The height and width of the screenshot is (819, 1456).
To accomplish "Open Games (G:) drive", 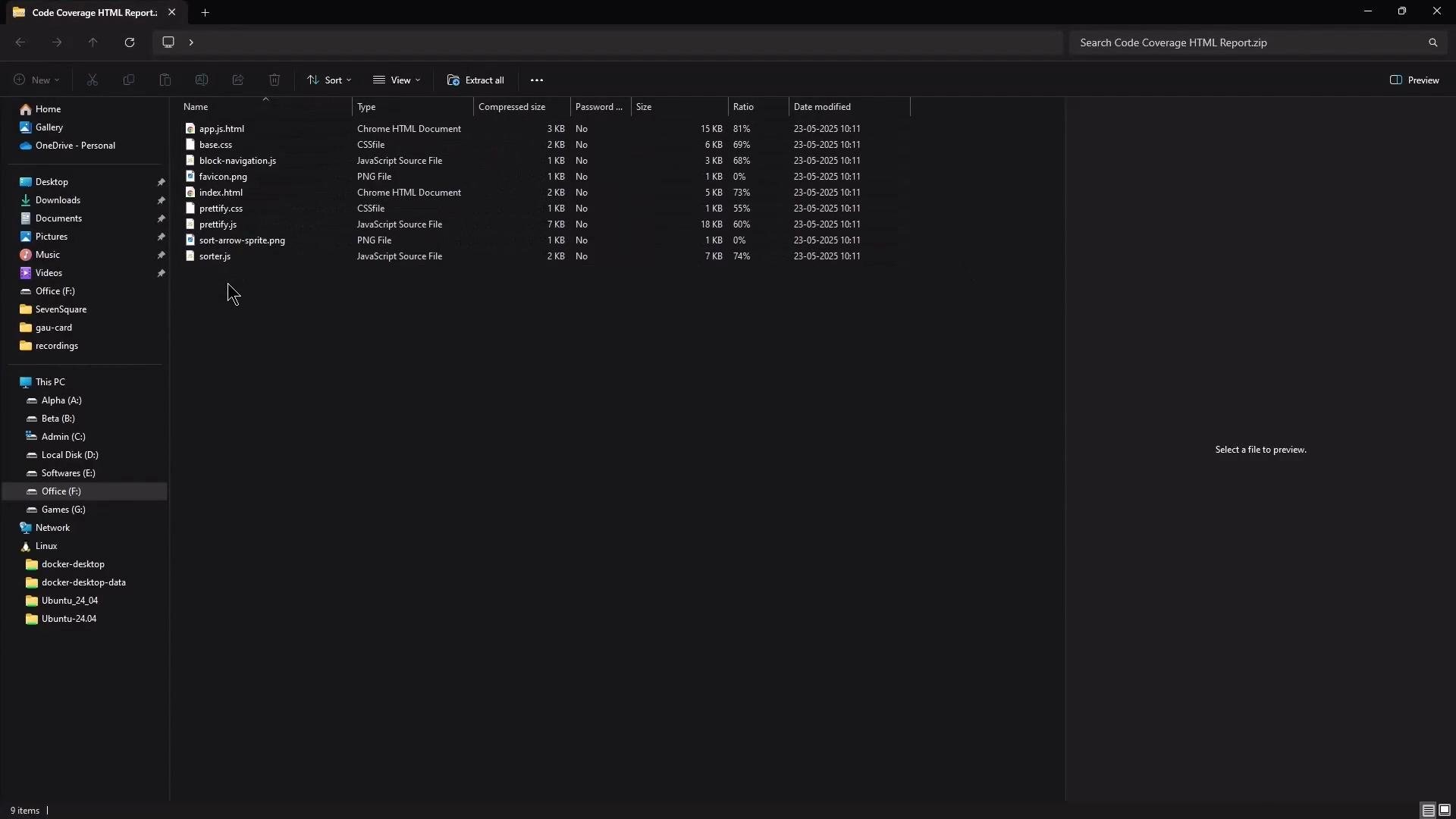I will [63, 510].
